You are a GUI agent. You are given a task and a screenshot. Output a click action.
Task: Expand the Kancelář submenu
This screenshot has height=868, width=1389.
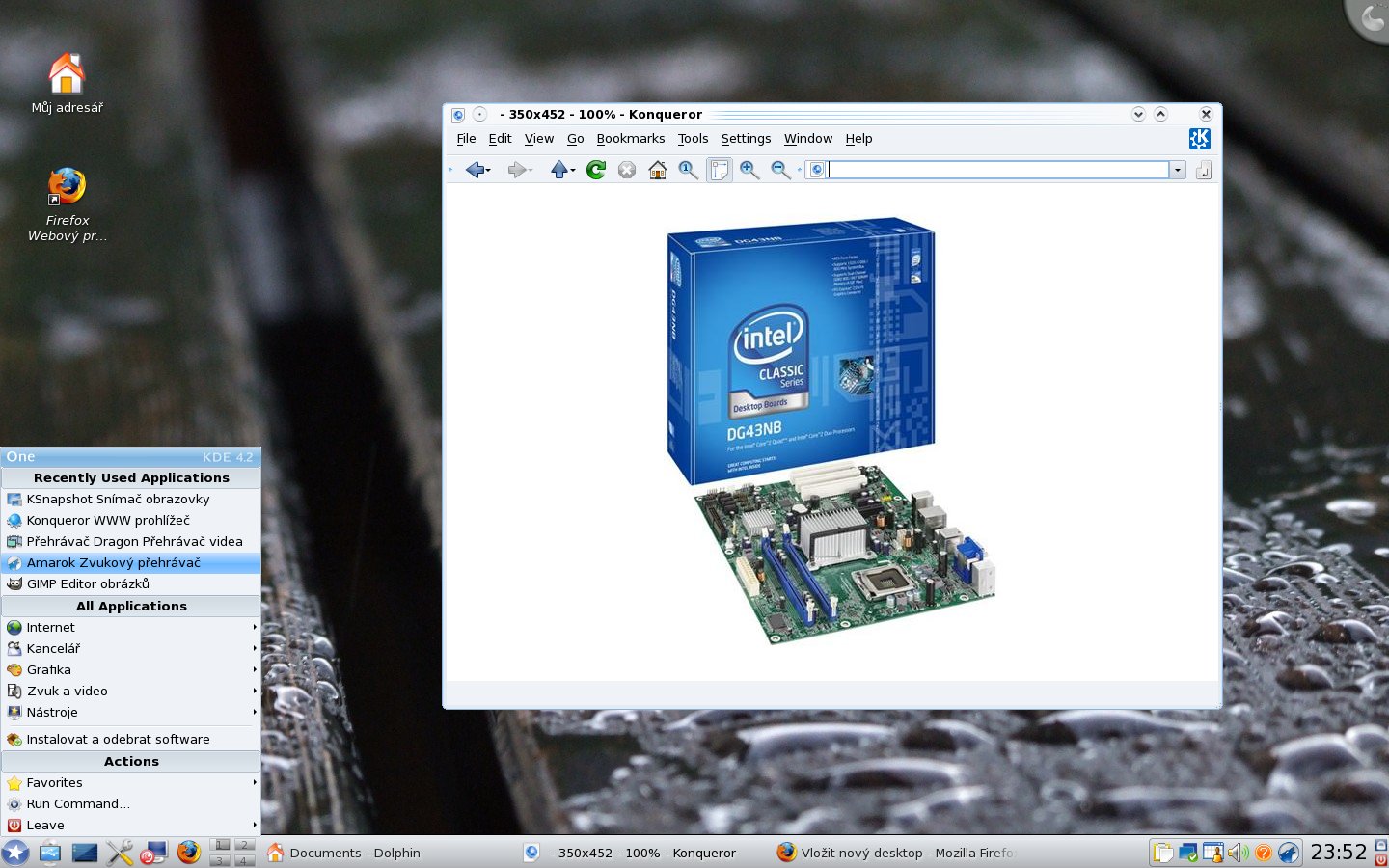pos(131,649)
